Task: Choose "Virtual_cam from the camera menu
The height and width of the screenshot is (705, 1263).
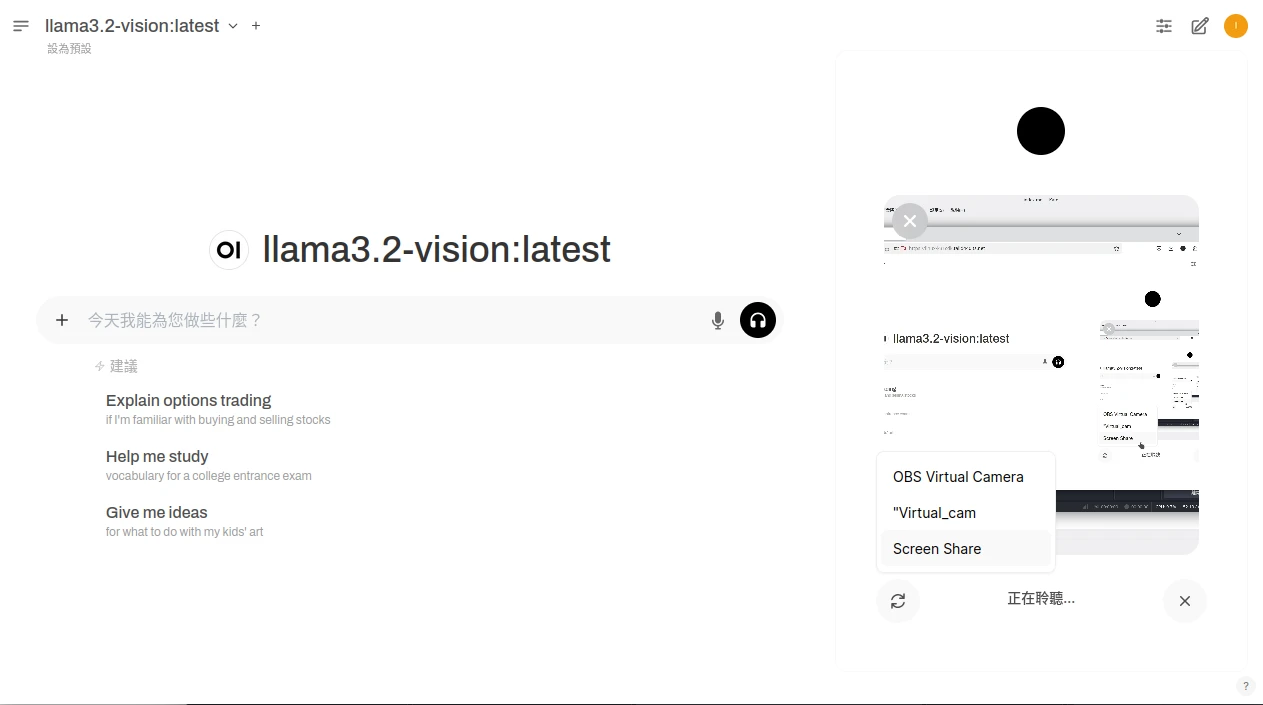Action: pyautogui.click(x=934, y=513)
